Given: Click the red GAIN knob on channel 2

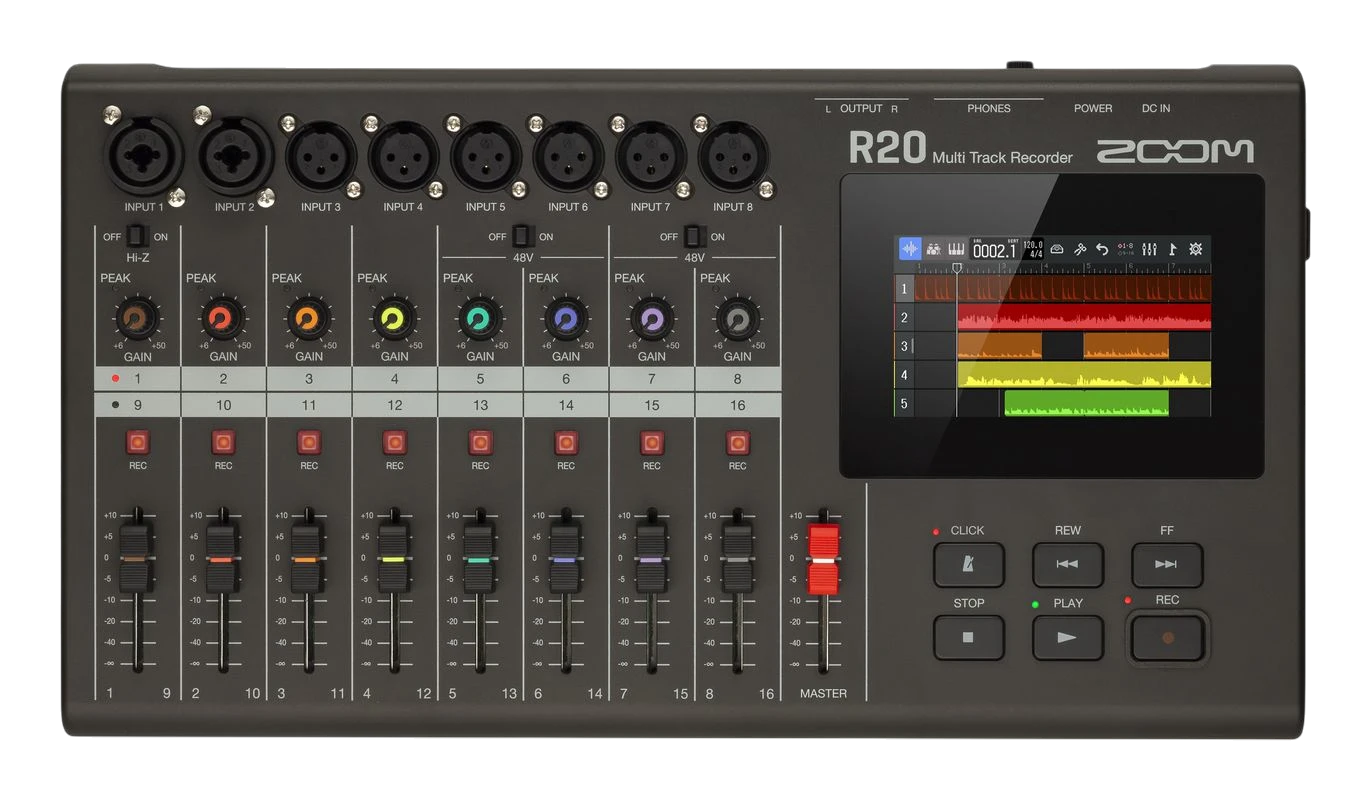Looking at the screenshot, I should pyautogui.click(x=222, y=319).
